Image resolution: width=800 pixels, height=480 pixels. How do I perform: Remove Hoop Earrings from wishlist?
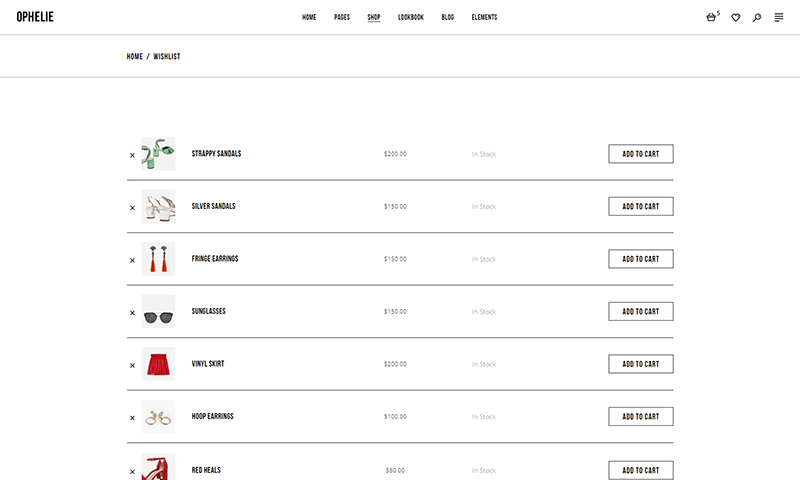132,418
